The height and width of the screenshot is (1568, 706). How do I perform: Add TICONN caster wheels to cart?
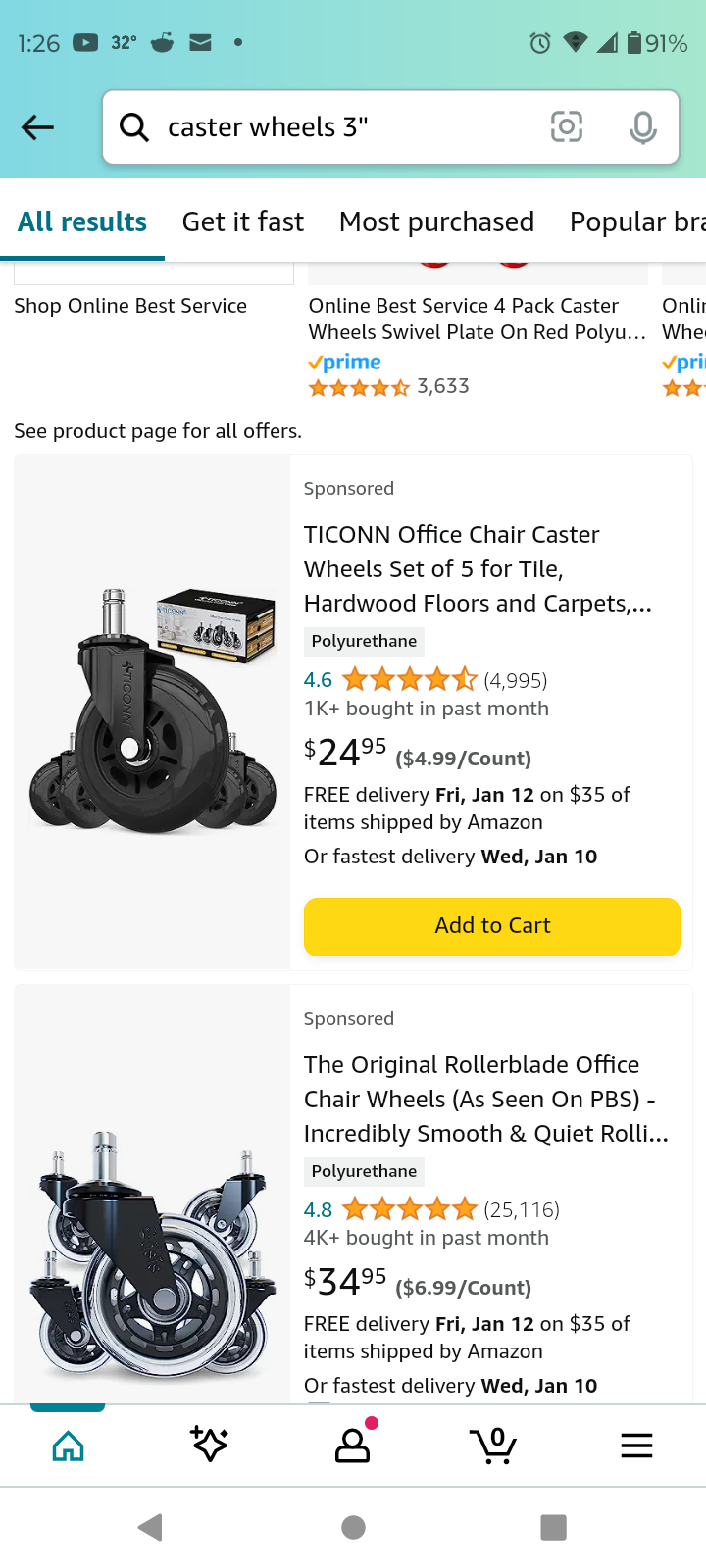coord(492,926)
